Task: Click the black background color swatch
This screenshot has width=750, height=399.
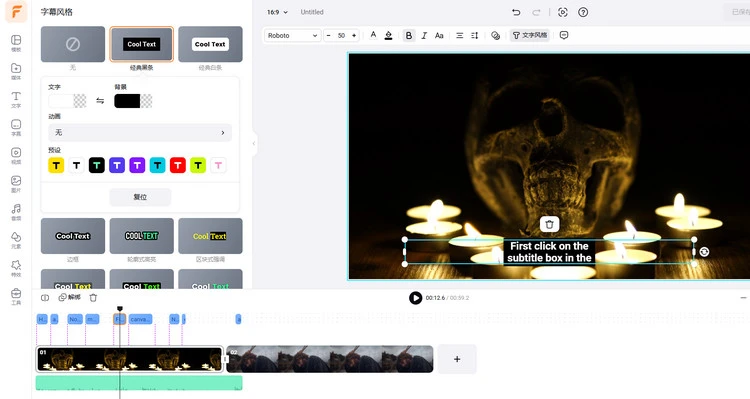Action: tap(127, 101)
